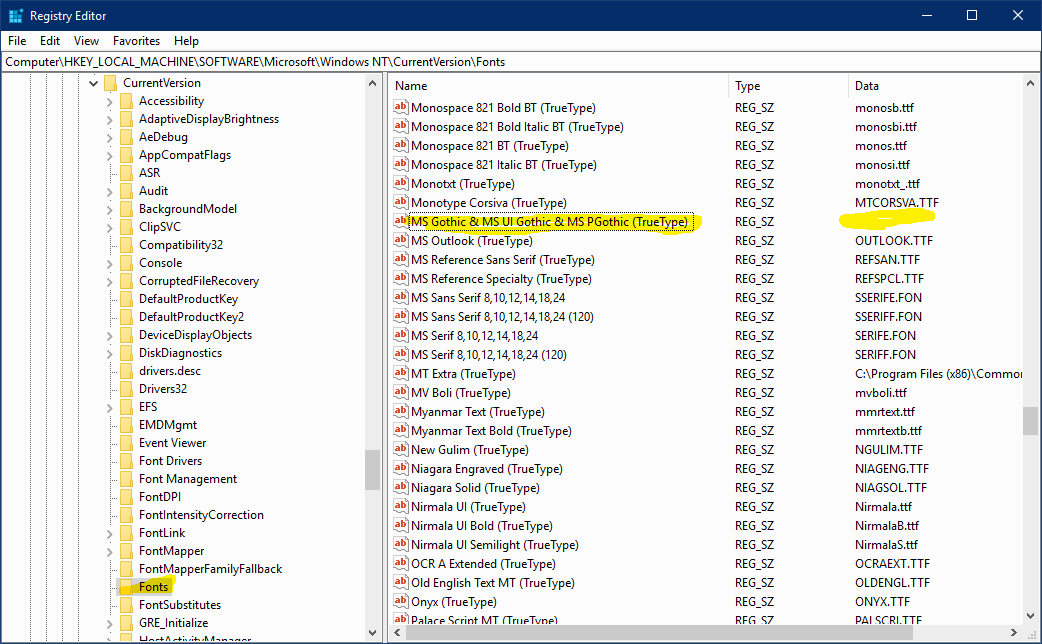Click the string value icon for MS Outlook
This screenshot has height=644, width=1042.
click(400, 240)
